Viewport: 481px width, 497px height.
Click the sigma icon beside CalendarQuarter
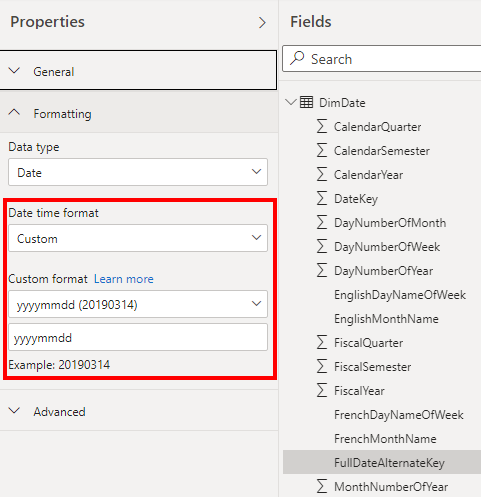322,126
